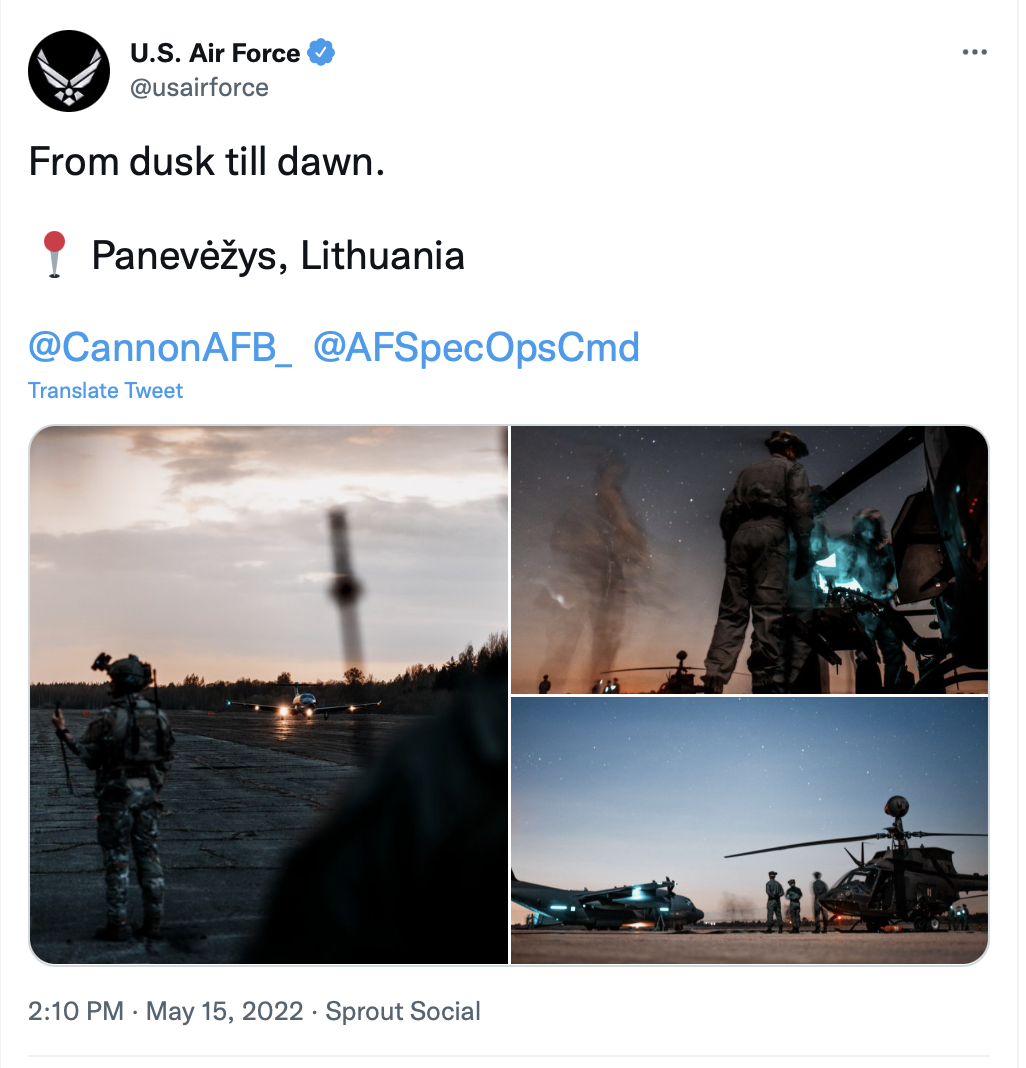Click the Sprout Social source label
The height and width of the screenshot is (1068, 1026).
403,1011
